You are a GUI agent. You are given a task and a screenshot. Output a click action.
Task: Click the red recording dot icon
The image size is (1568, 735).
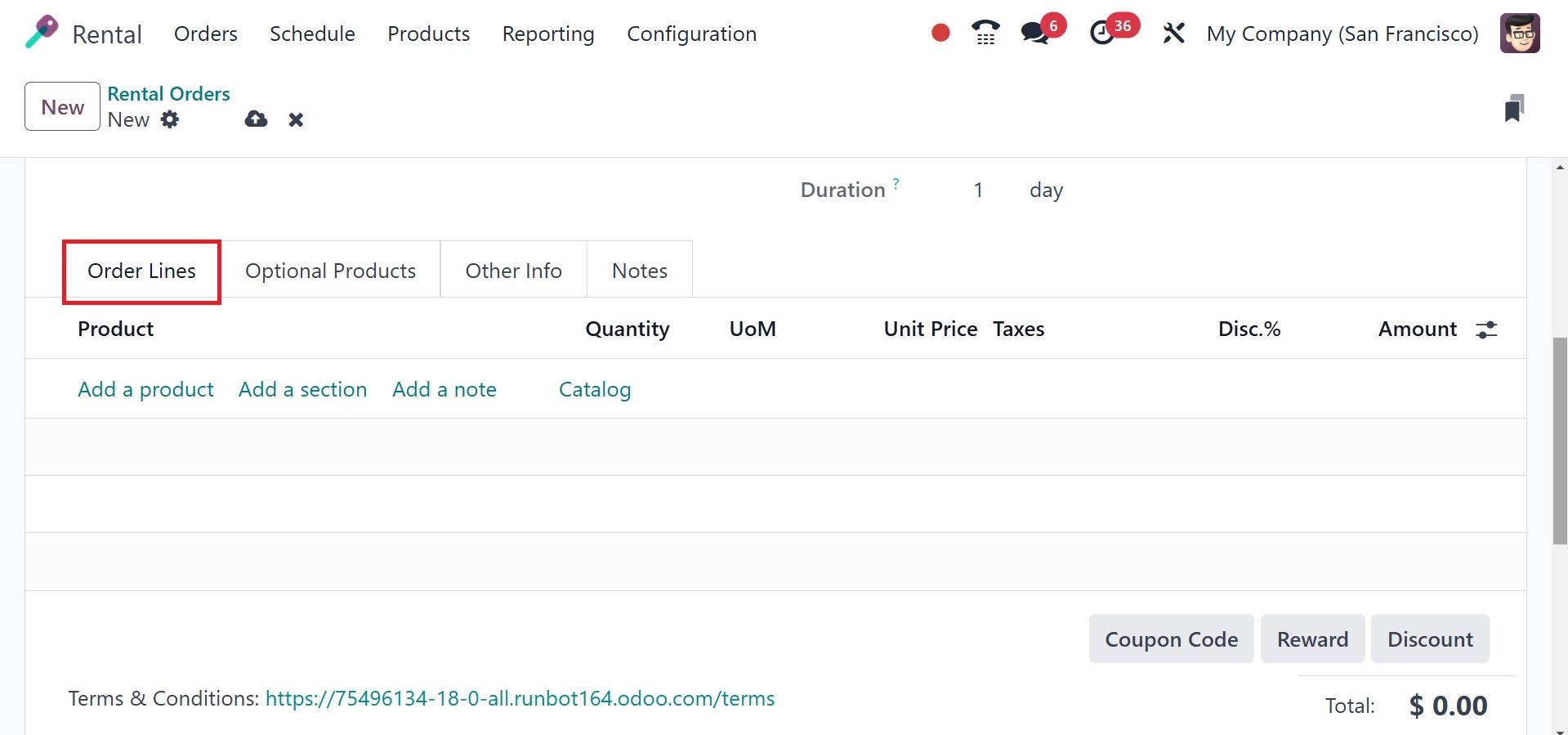click(x=940, y=33)
